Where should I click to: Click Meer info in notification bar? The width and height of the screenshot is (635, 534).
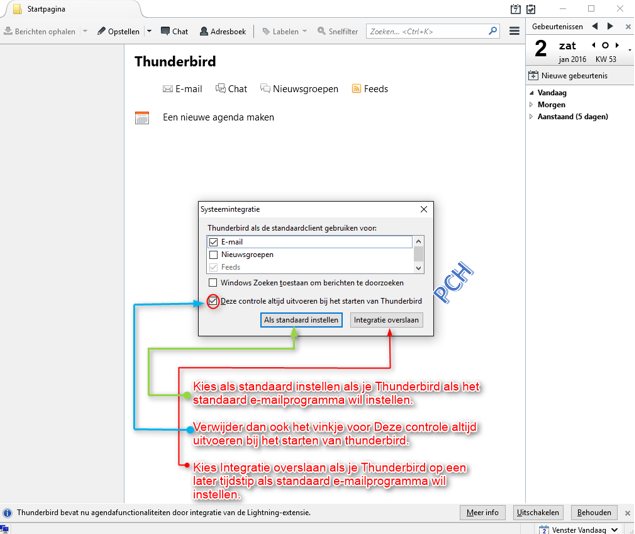482,513
